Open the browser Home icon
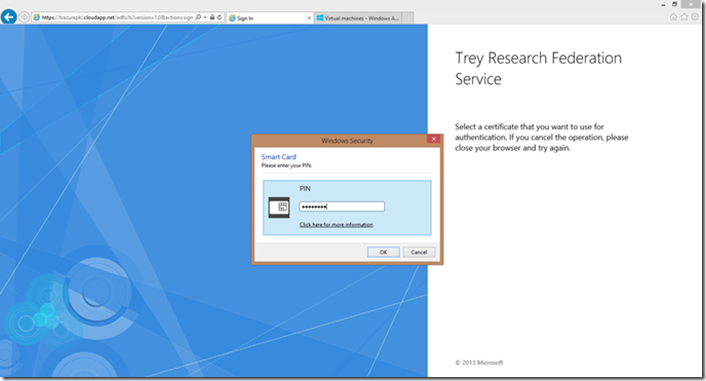 pos(673,17)
